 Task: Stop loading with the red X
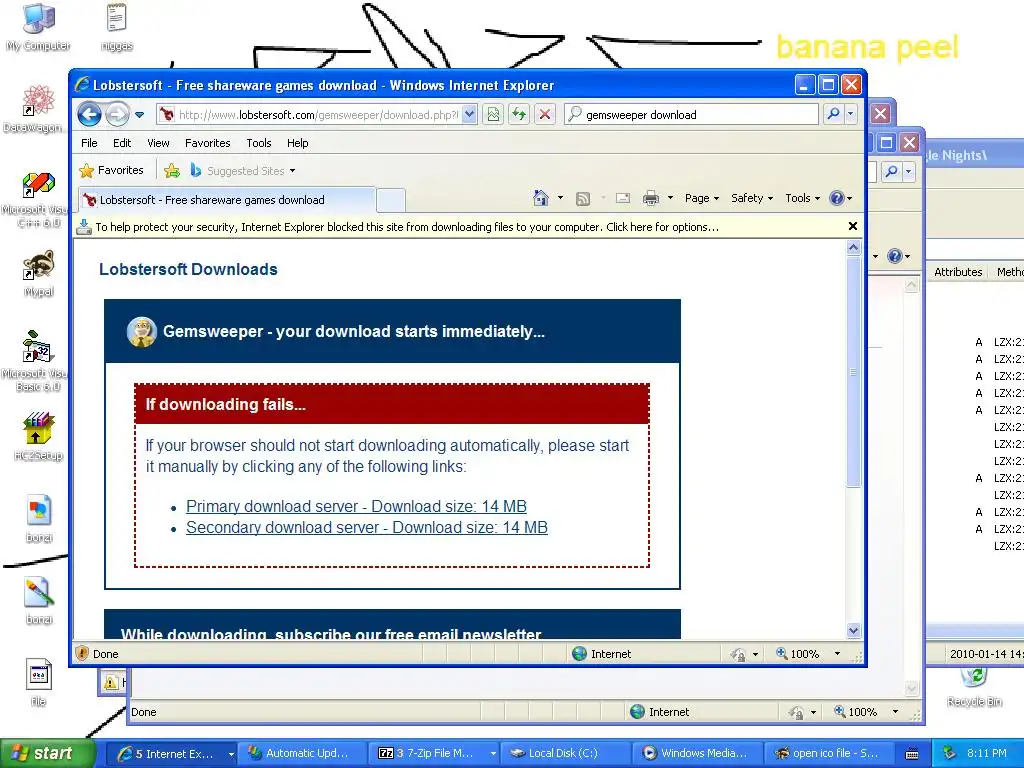click(x=545, y=115)
